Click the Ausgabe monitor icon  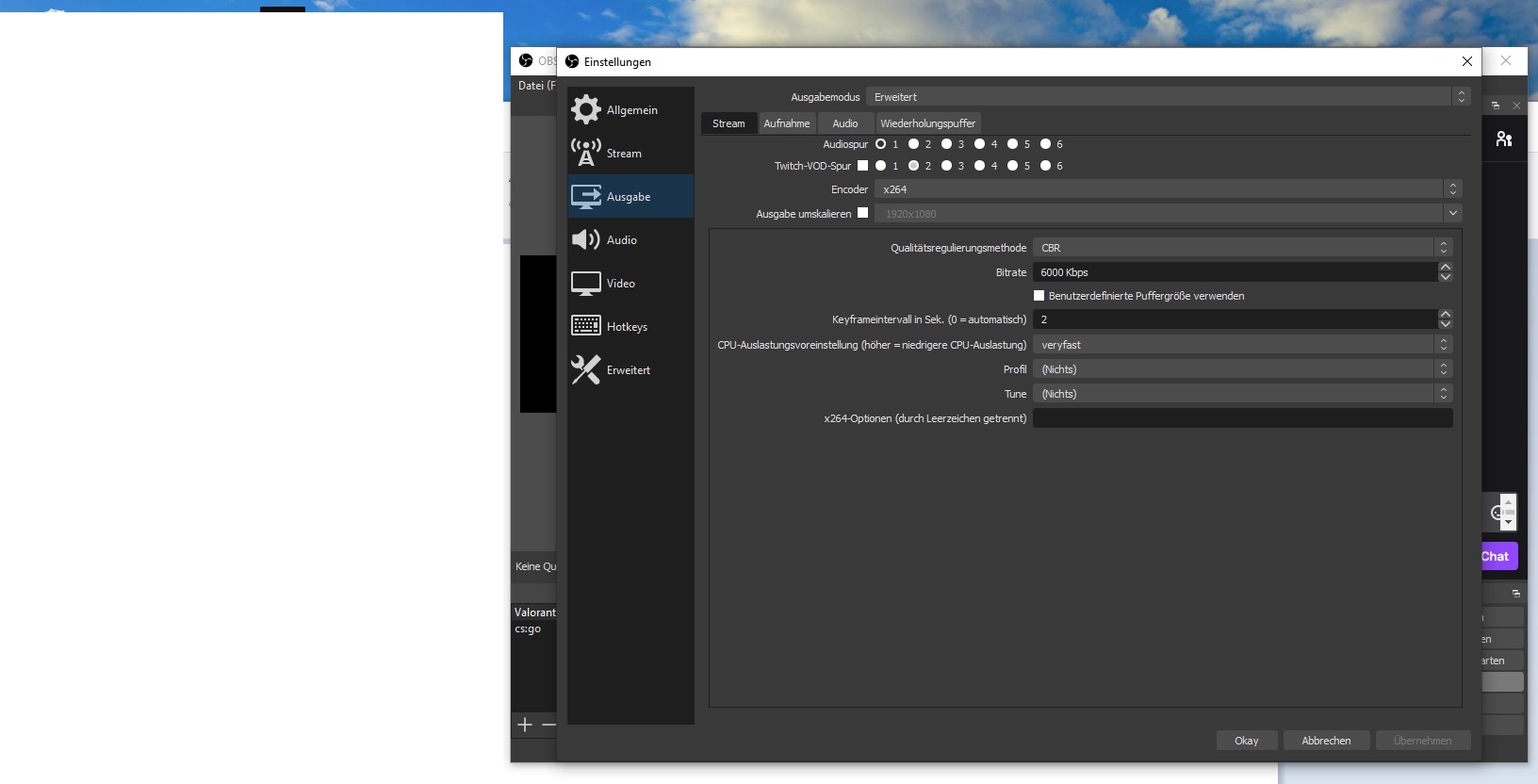click(x=585, y=196)
